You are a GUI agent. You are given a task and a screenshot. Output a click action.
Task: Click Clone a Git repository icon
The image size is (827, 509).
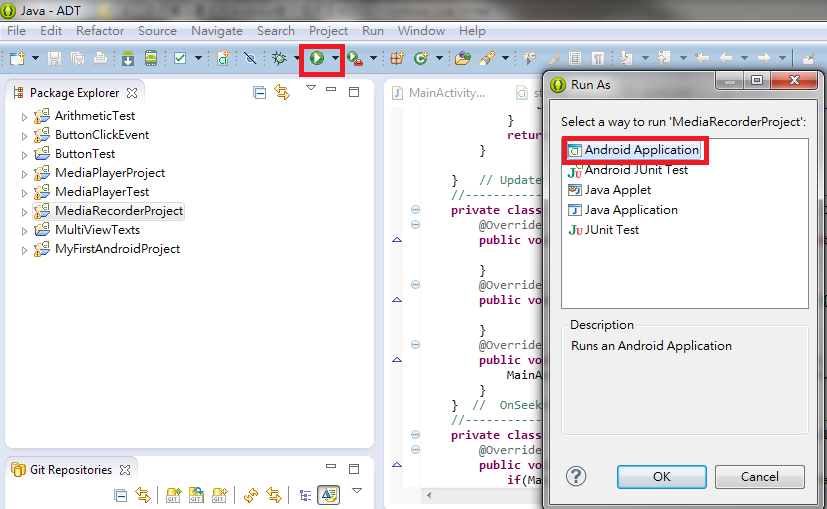[196, 495]
